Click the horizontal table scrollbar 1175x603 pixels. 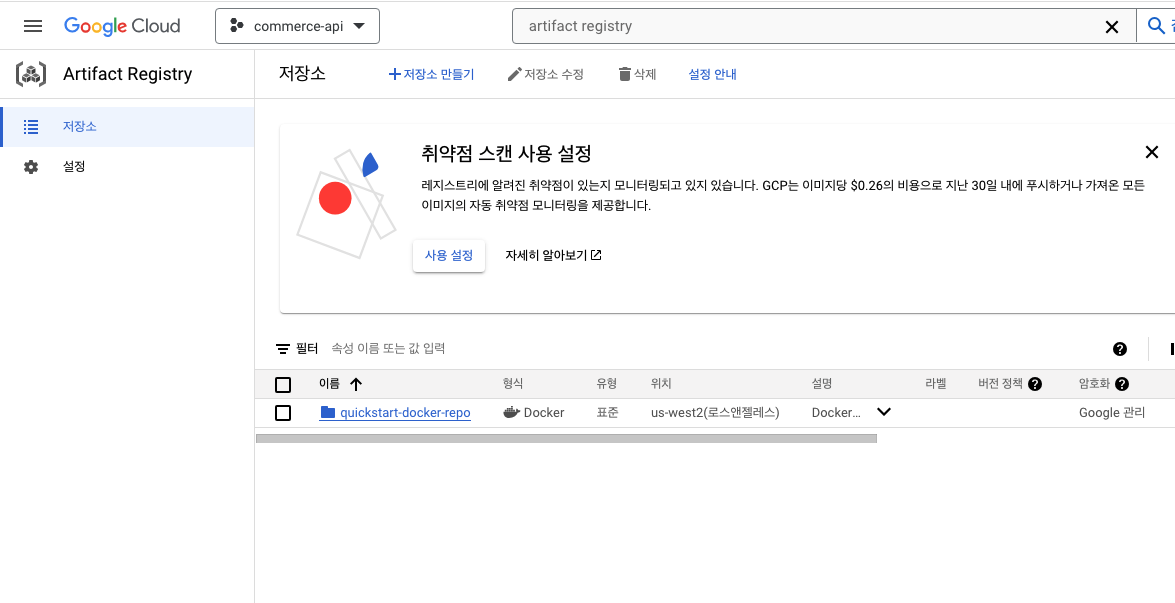(566, 438)
